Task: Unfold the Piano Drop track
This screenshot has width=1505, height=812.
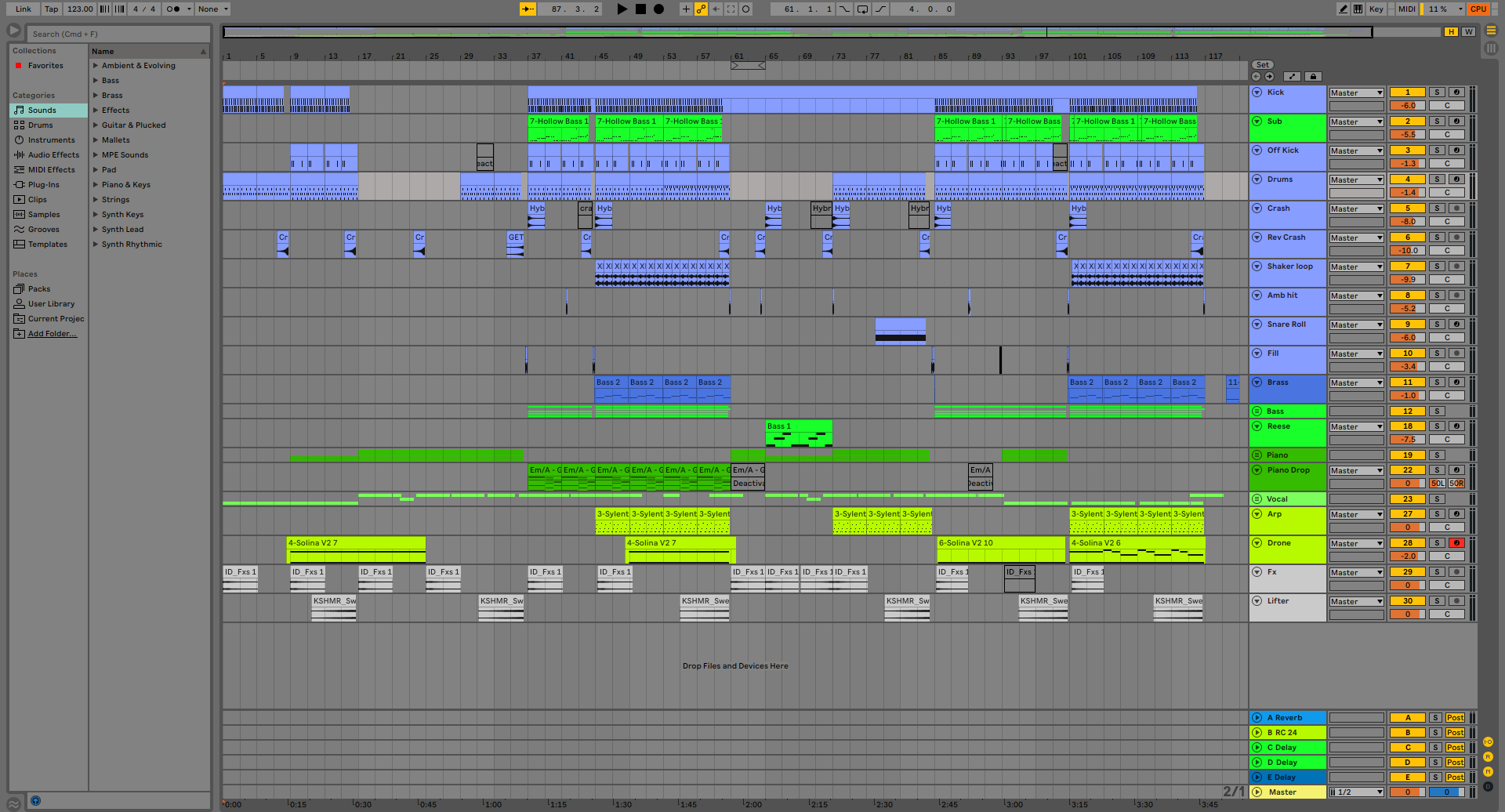Action: [1257, 470]
